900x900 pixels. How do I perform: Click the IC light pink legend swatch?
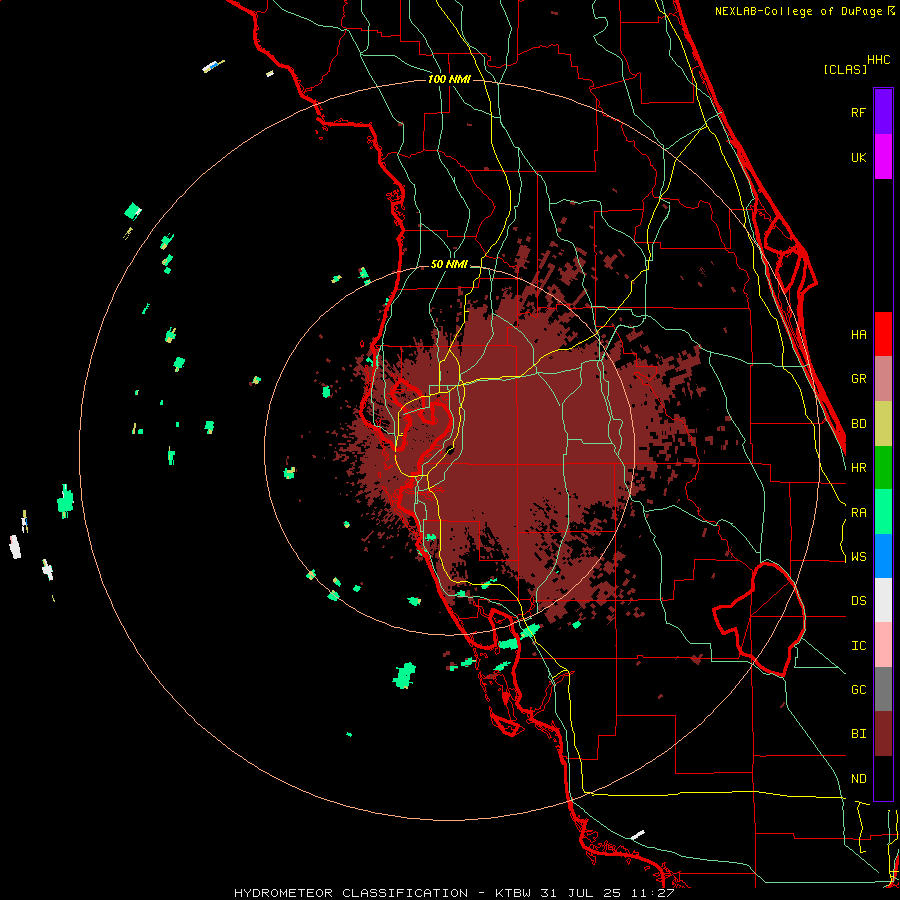pyautogui.click(x=883, y=645)
